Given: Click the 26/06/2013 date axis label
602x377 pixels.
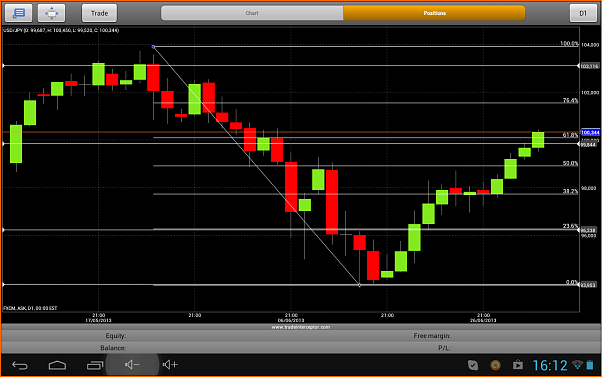Looking at the screenshot, I should (x=483, y=320).
